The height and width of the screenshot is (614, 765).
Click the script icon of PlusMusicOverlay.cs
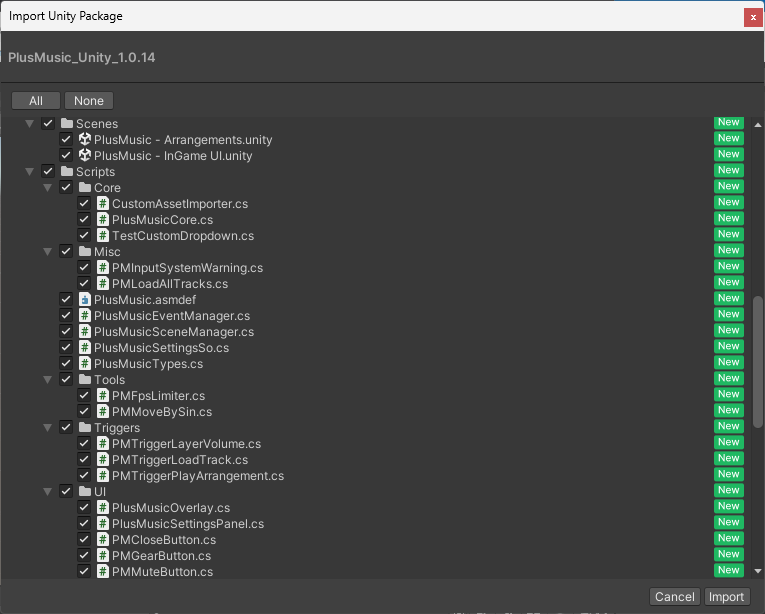102,508
